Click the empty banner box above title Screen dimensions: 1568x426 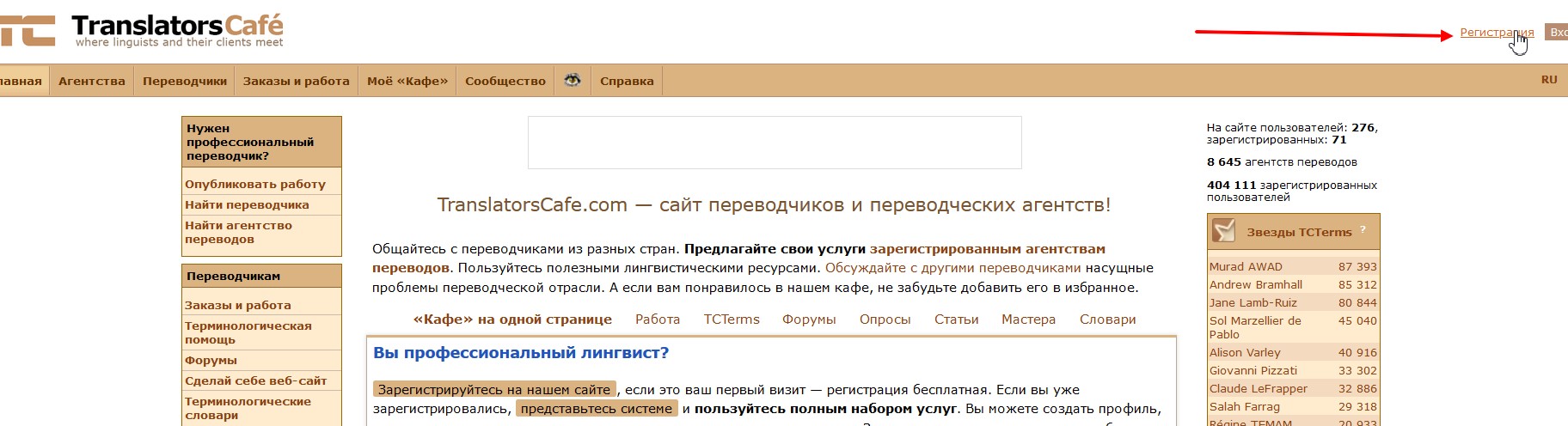tap(775, 143)
